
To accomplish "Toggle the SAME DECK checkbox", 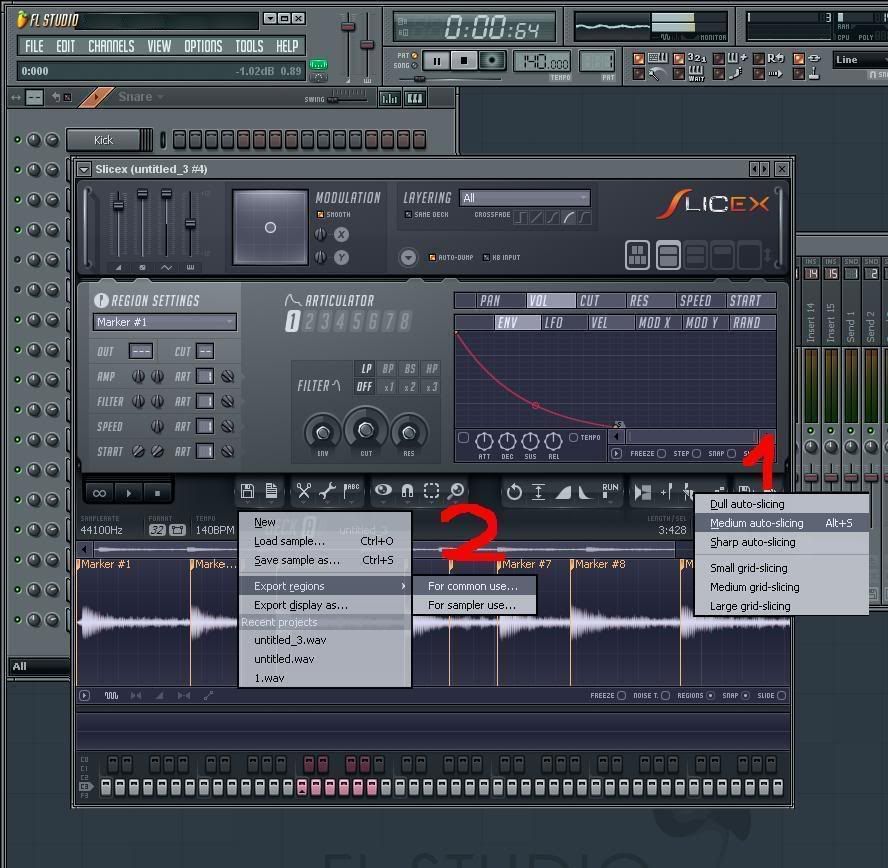I will click(408, 215).
